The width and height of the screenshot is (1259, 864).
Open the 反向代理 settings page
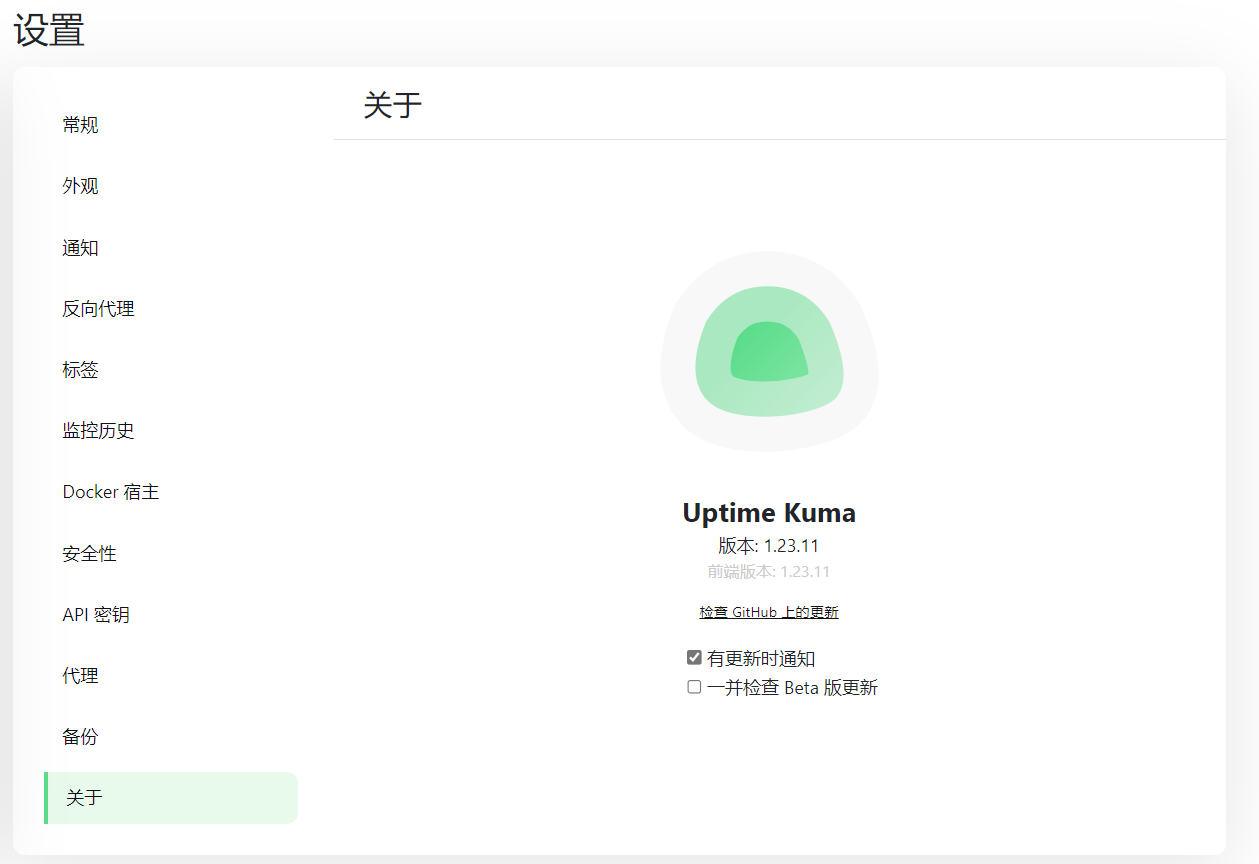[x=98, y=309]
